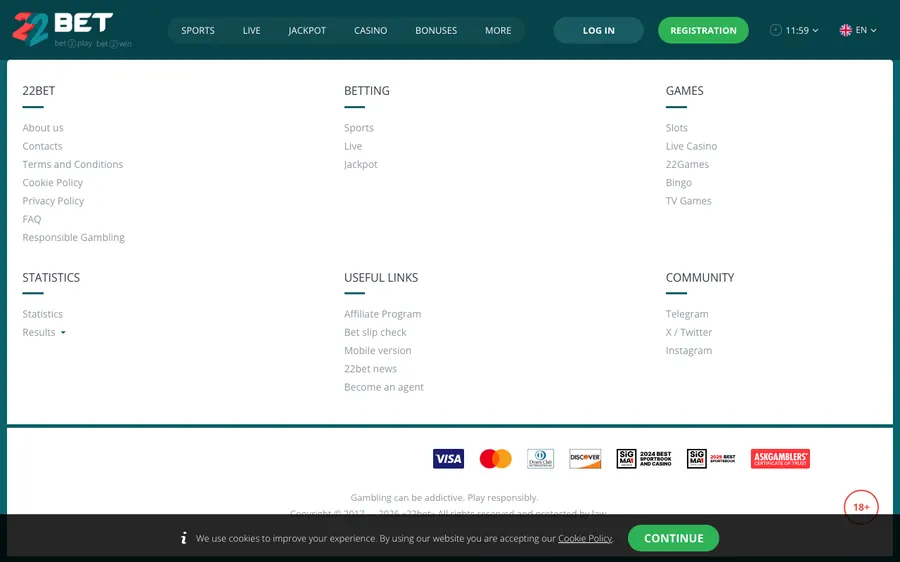Click the AskGamblers certificate badge
Screen dimensions: 900x562
pyautogui.click(x=780, y=459)
